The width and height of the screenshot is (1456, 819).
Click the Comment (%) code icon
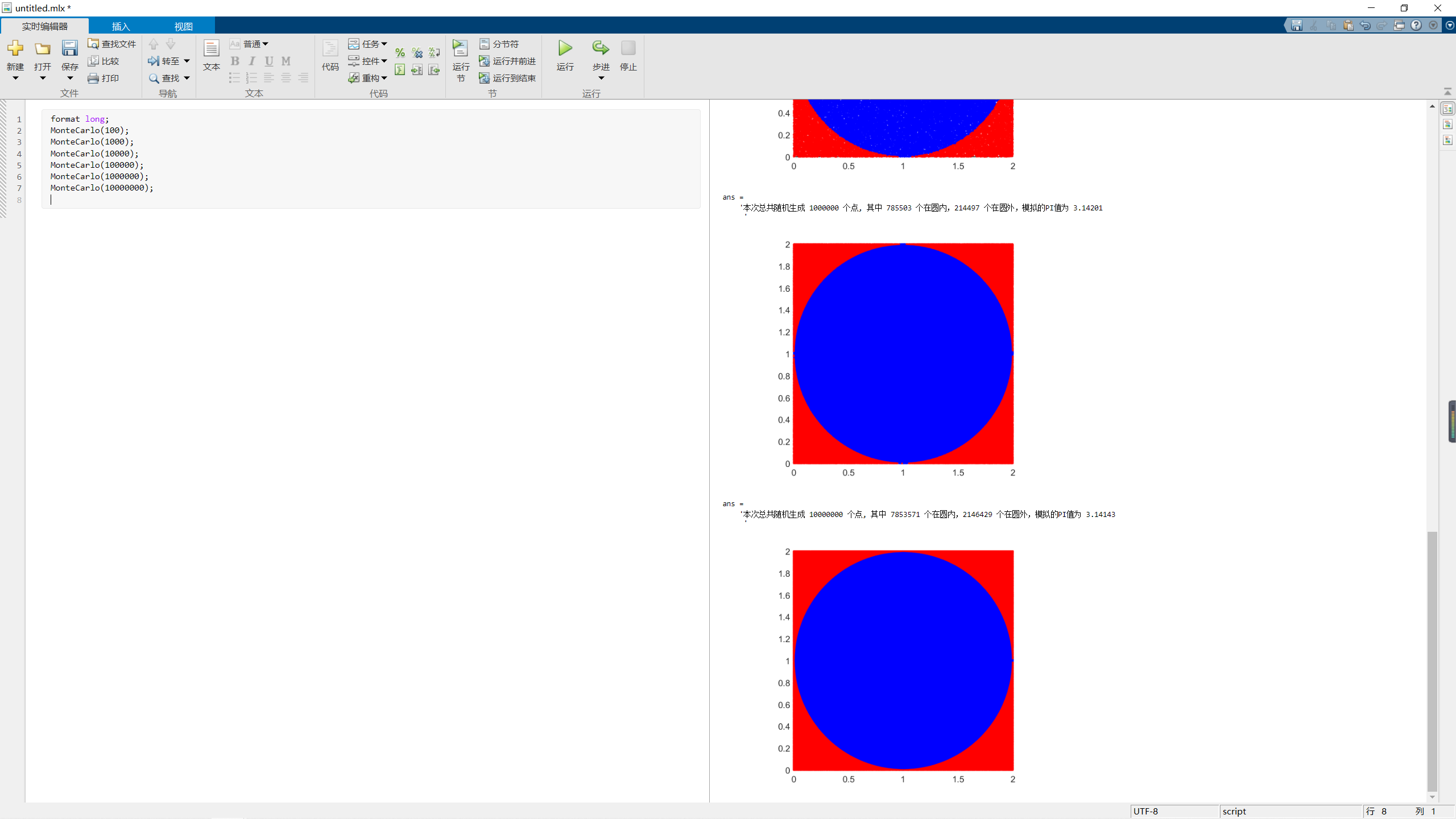[400, 53]
